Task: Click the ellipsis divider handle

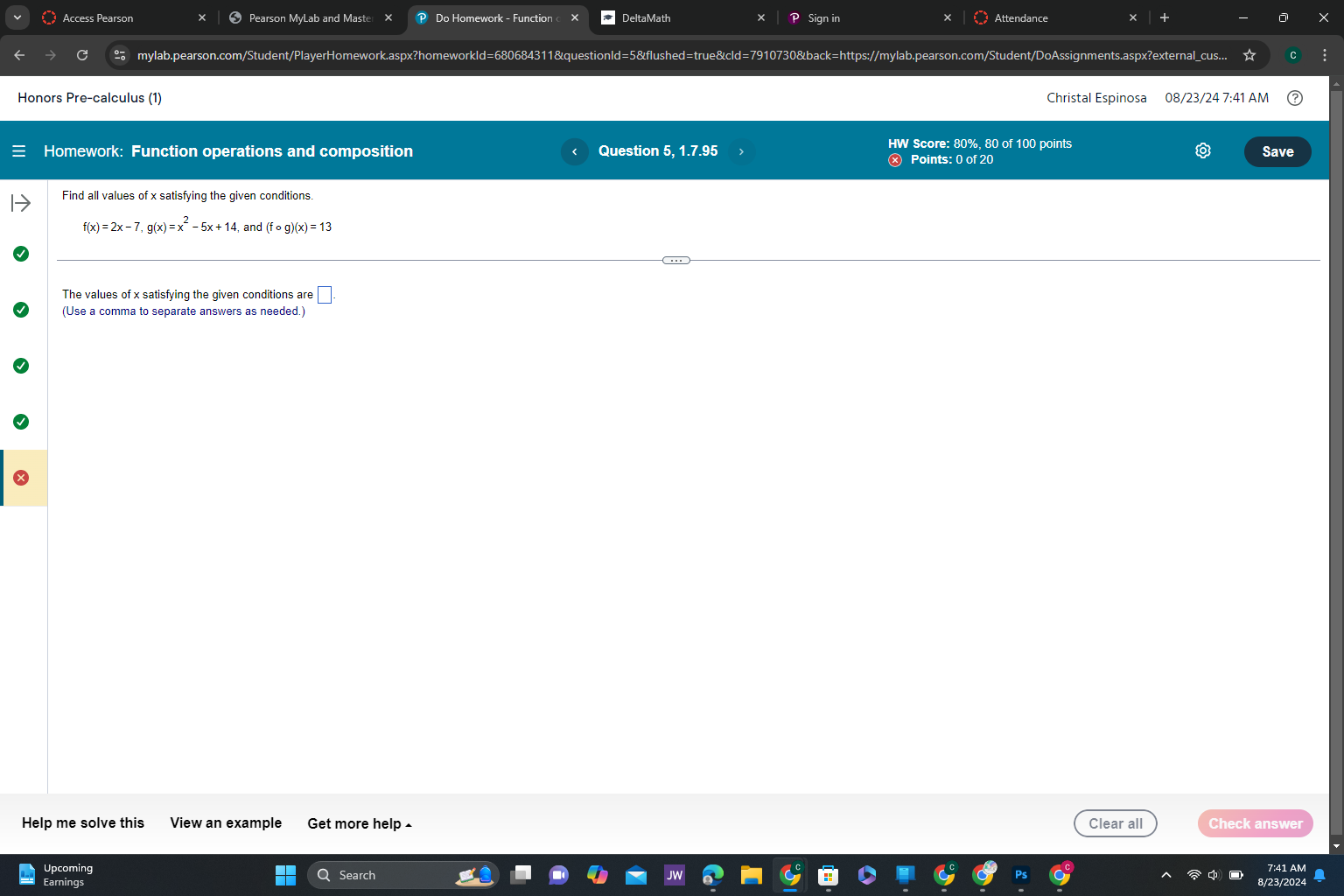Action: point(676,261)
